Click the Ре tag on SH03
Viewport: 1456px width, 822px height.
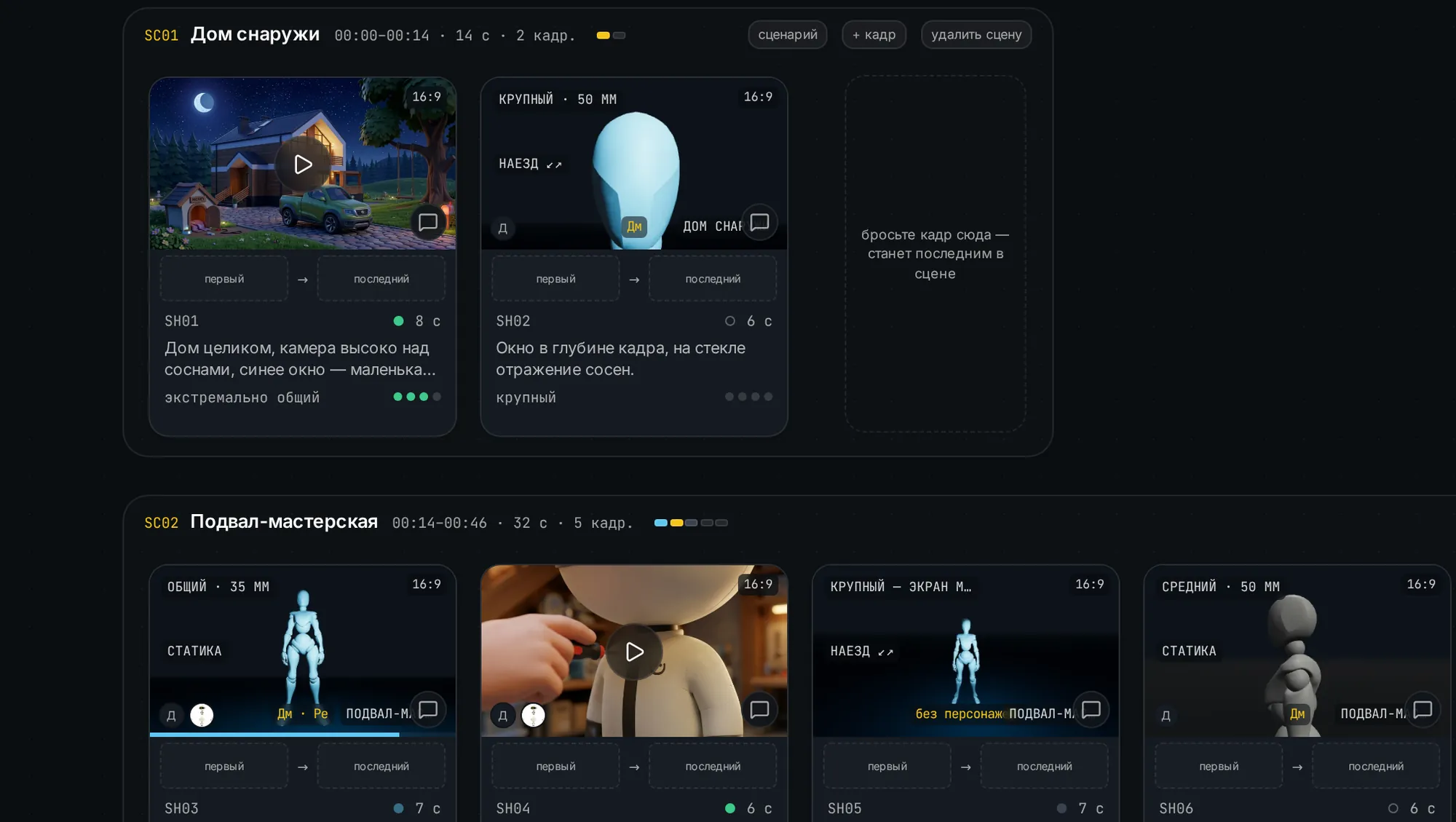(x=320, y=714)
